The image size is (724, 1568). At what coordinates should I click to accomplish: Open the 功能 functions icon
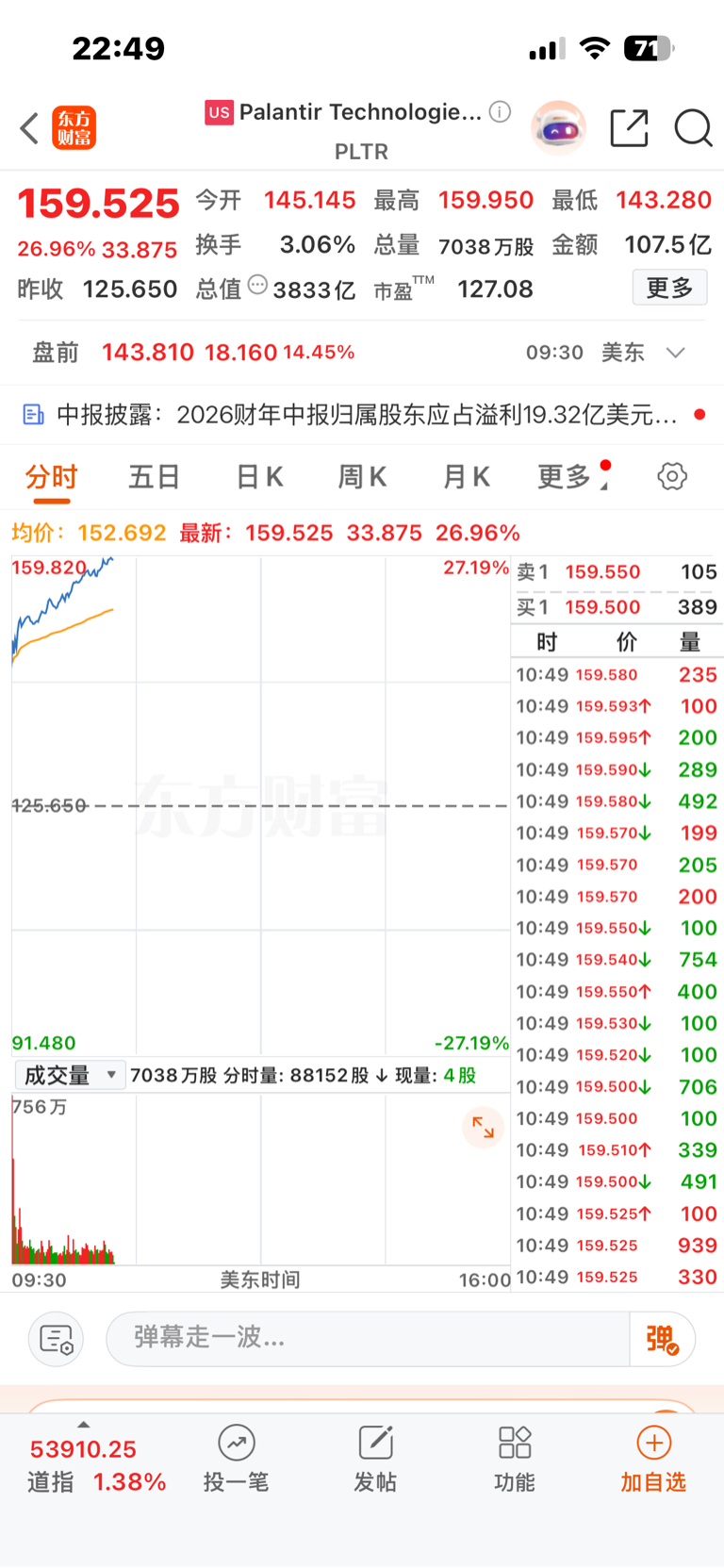[x=515, y=1443]
